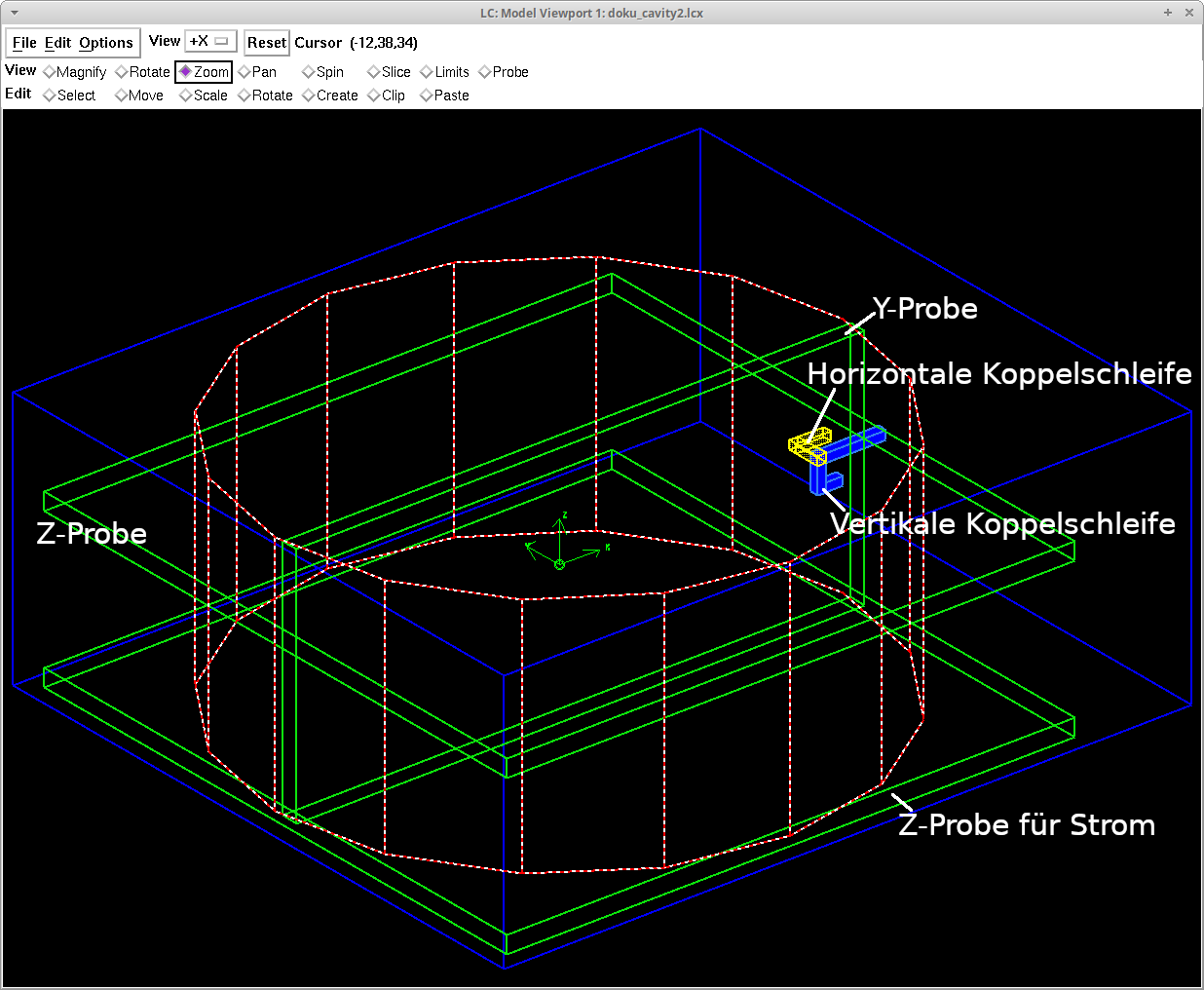
Task: Activate the Probe view tool
Action: click(503, 71)
